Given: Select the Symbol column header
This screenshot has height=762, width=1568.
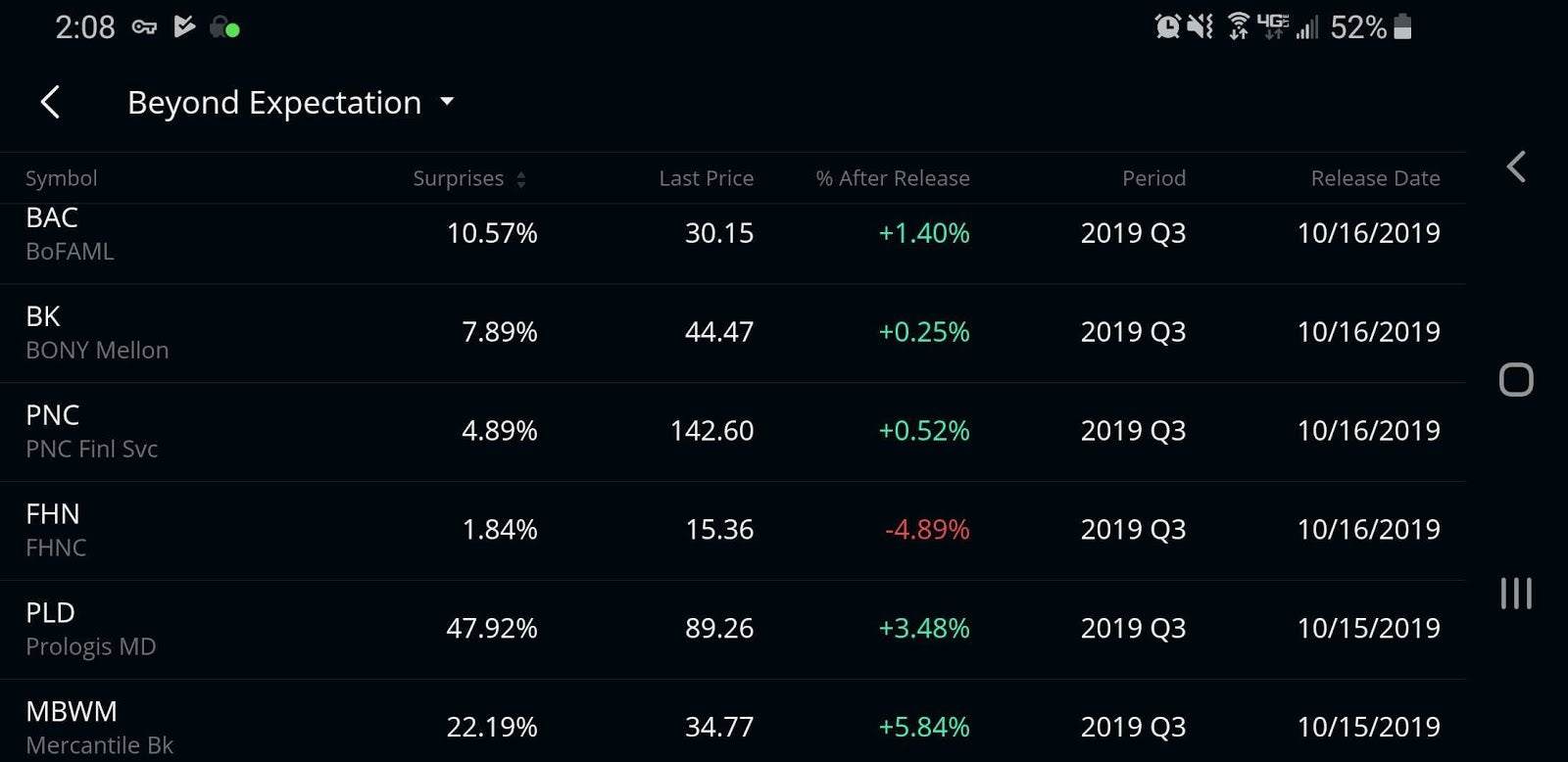Looking at the screenshot, I should point(61,178).
